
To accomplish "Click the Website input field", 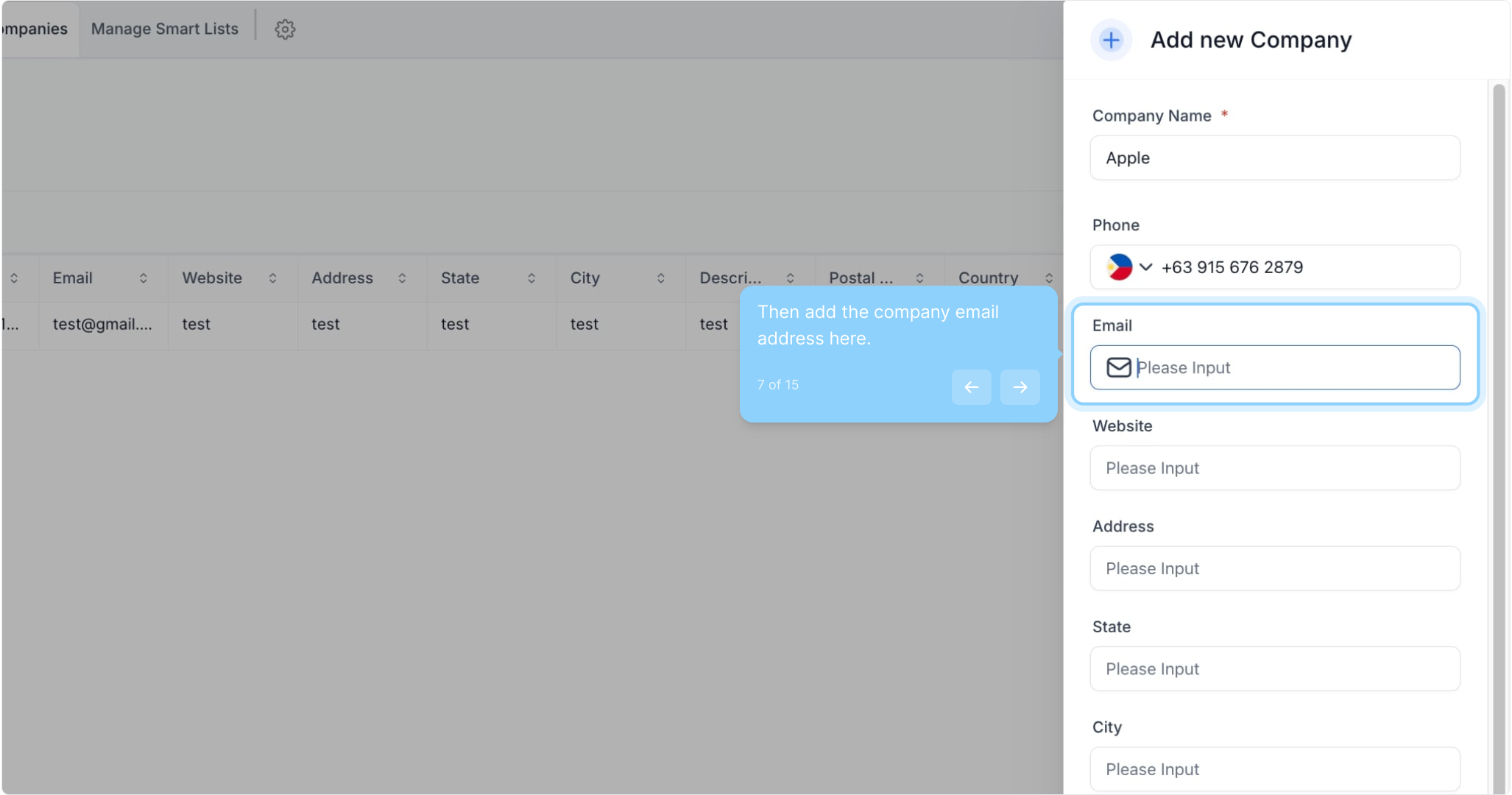I will pyautogui.click(x=1274, y=468).
